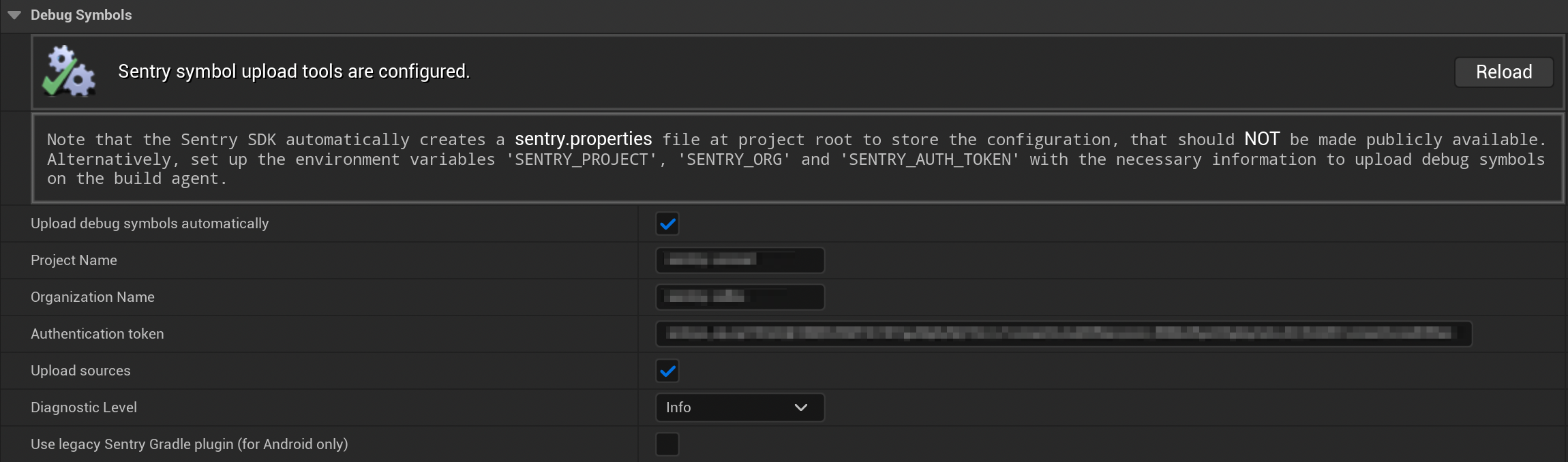Enable the legacy Sentry Gradle plugin
The width and height of the screenshot is (1568, 462).
click(667, 444)
